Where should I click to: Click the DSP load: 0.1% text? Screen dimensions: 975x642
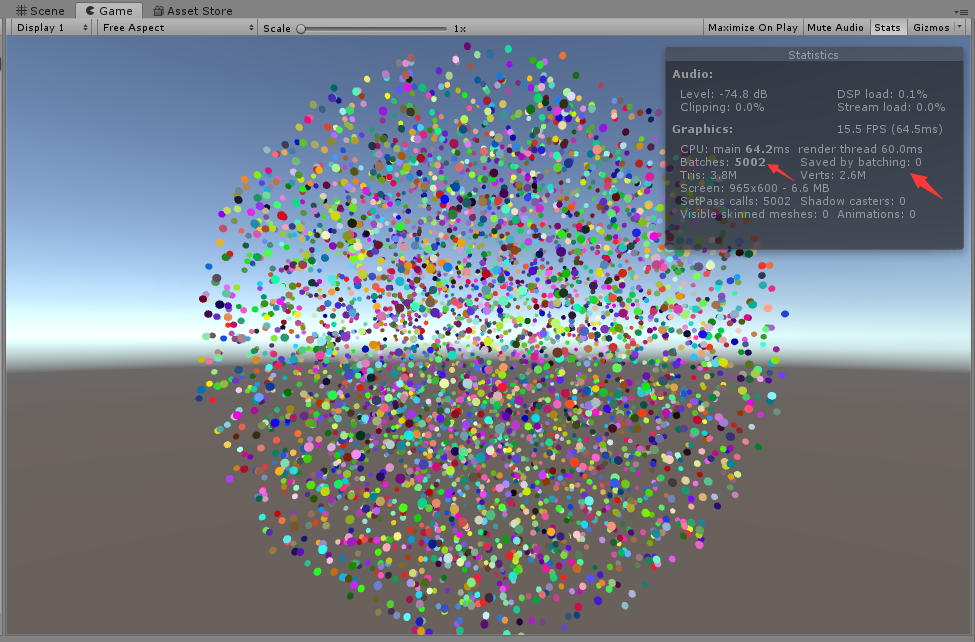(x=882, y=94)
